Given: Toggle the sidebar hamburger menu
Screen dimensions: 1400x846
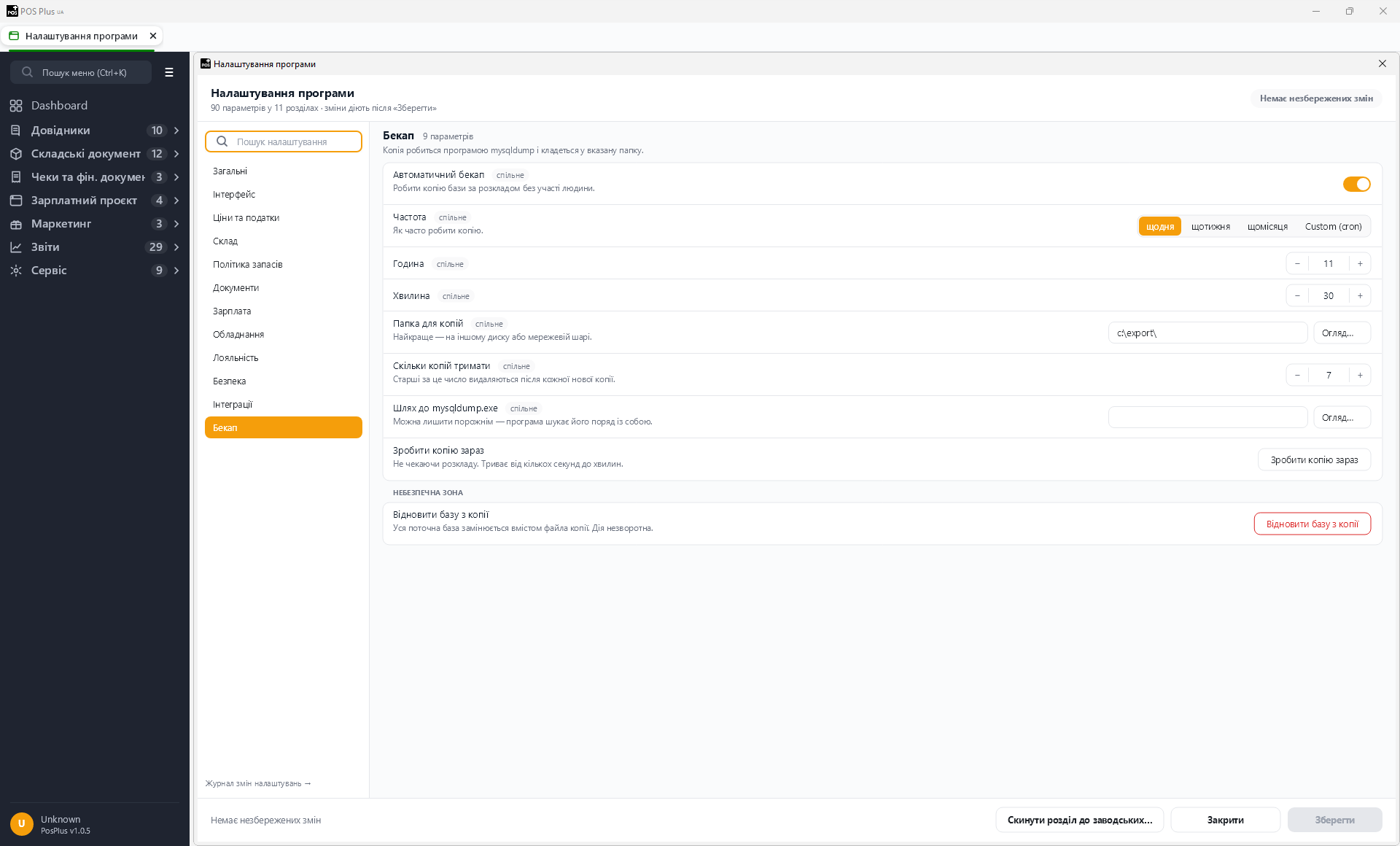Looking at the screenshot, I should tap(169, 72).
